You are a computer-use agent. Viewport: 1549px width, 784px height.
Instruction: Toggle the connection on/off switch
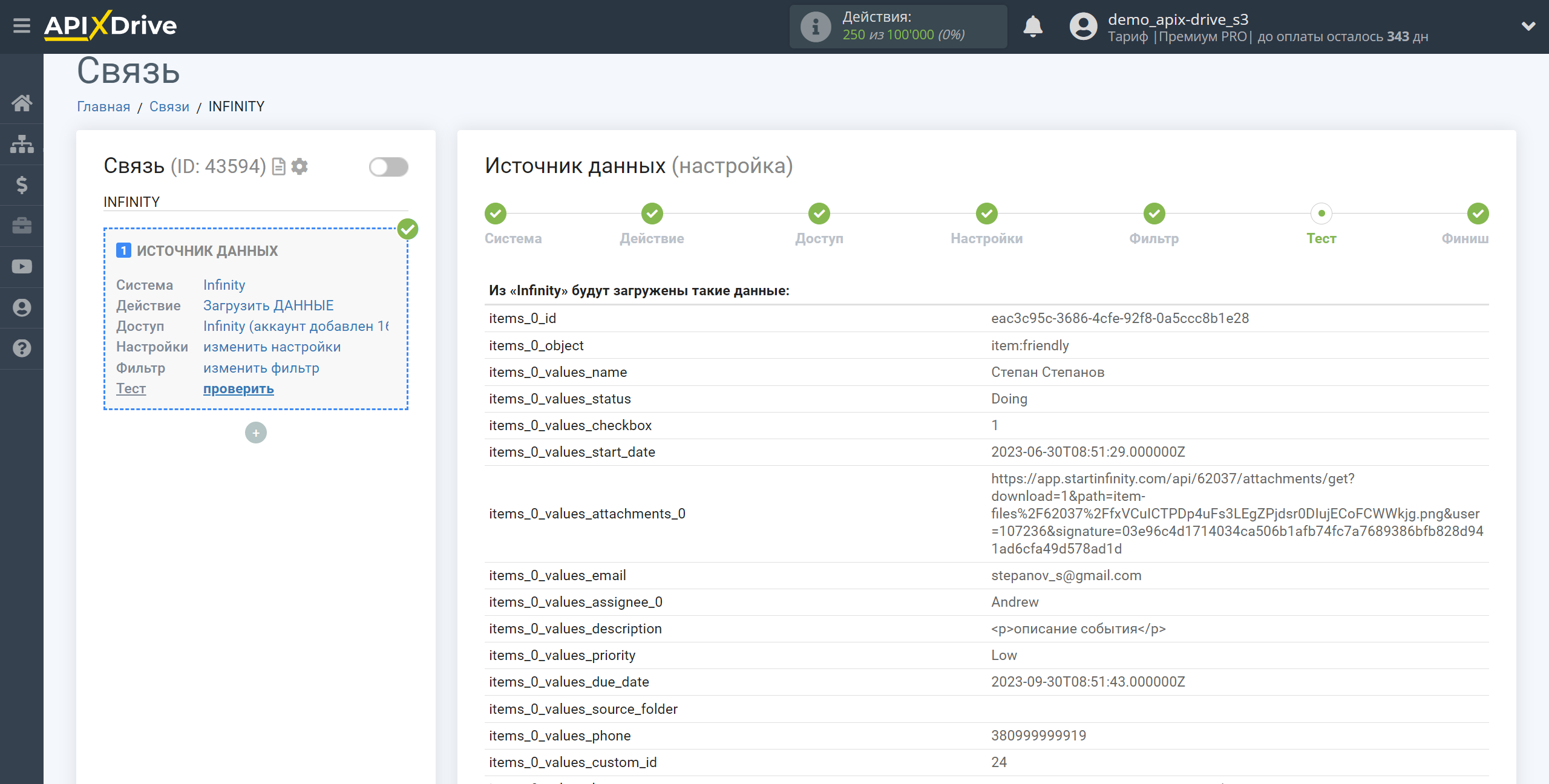tap(388, 167)
